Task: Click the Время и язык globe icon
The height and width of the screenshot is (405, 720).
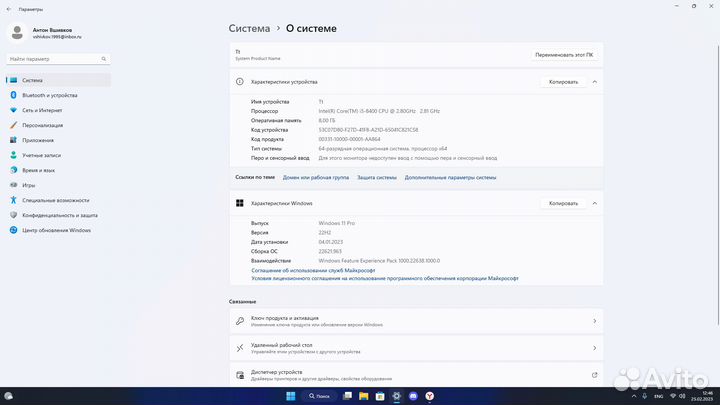Action: click(x=13, y=170)
